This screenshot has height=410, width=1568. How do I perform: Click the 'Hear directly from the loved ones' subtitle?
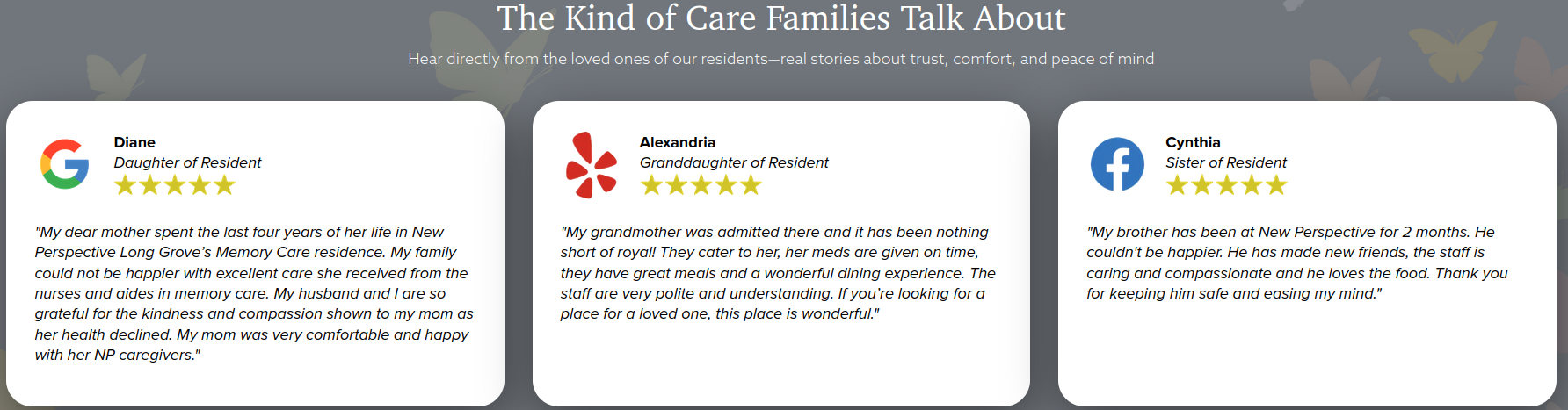781,59
